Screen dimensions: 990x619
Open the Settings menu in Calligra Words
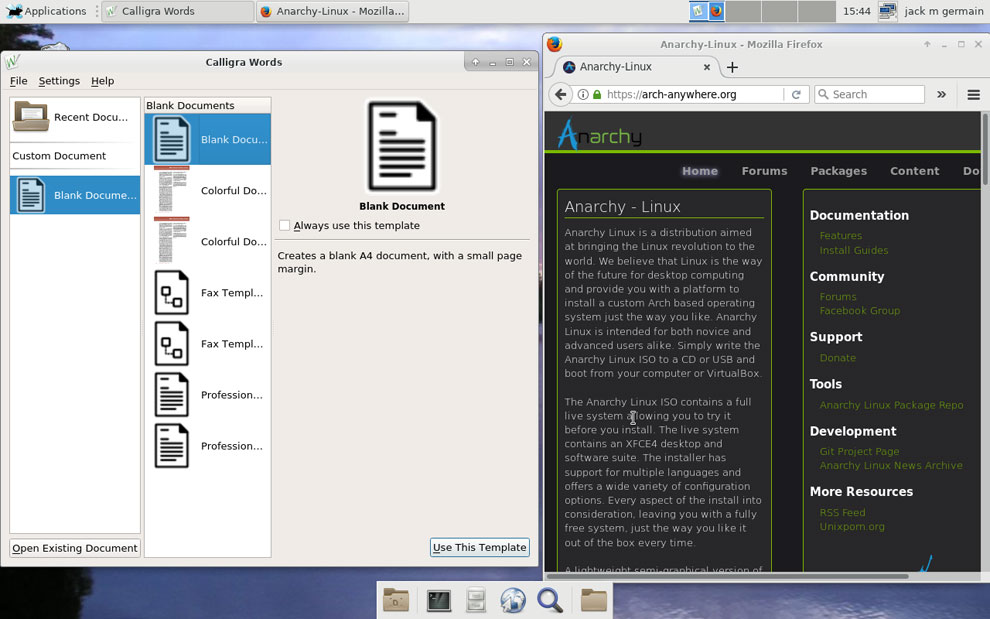59,81
